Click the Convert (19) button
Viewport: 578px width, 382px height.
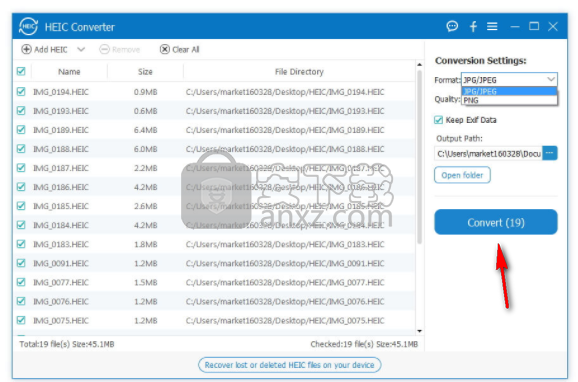[496, 222]
